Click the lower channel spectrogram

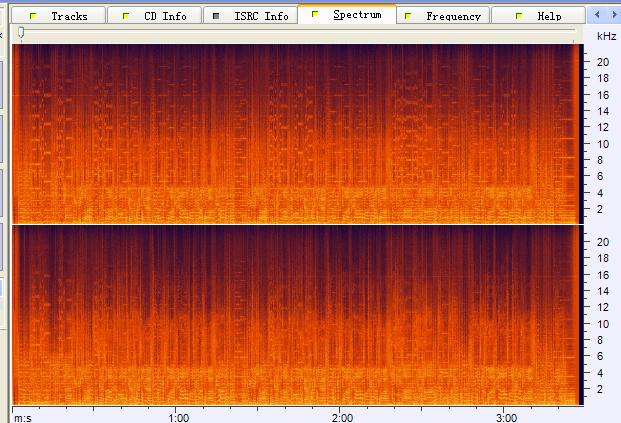pos(298,315)
